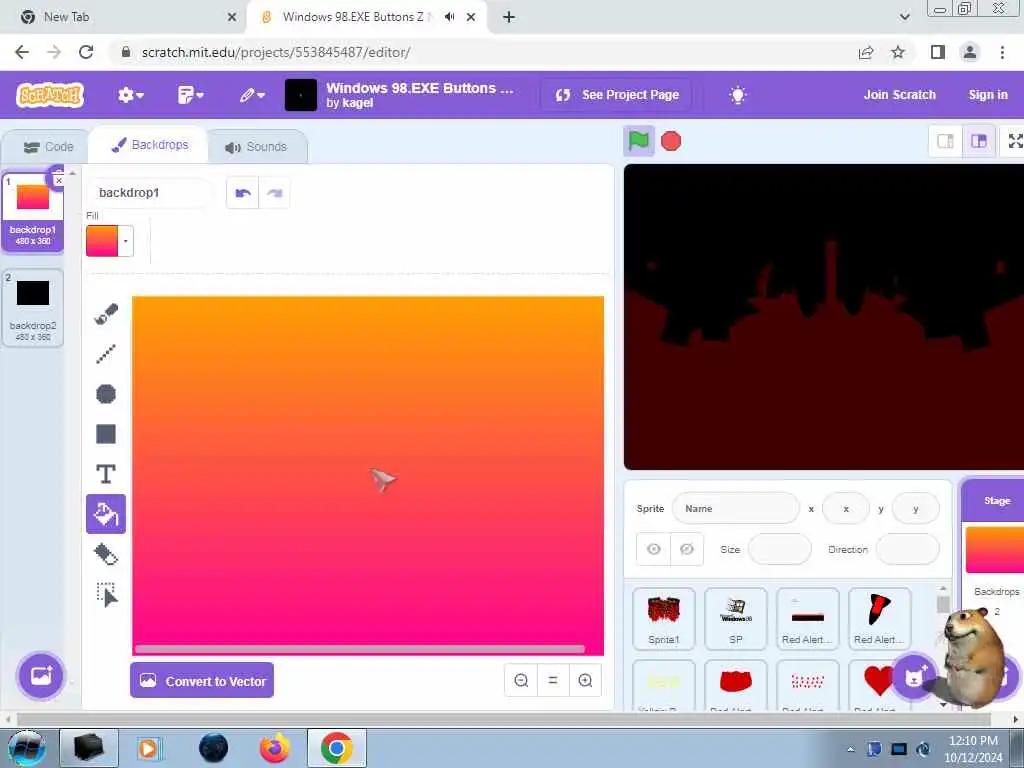Click the Sign in link
This screenshot has height=768, width=1024.
point(987,95)
